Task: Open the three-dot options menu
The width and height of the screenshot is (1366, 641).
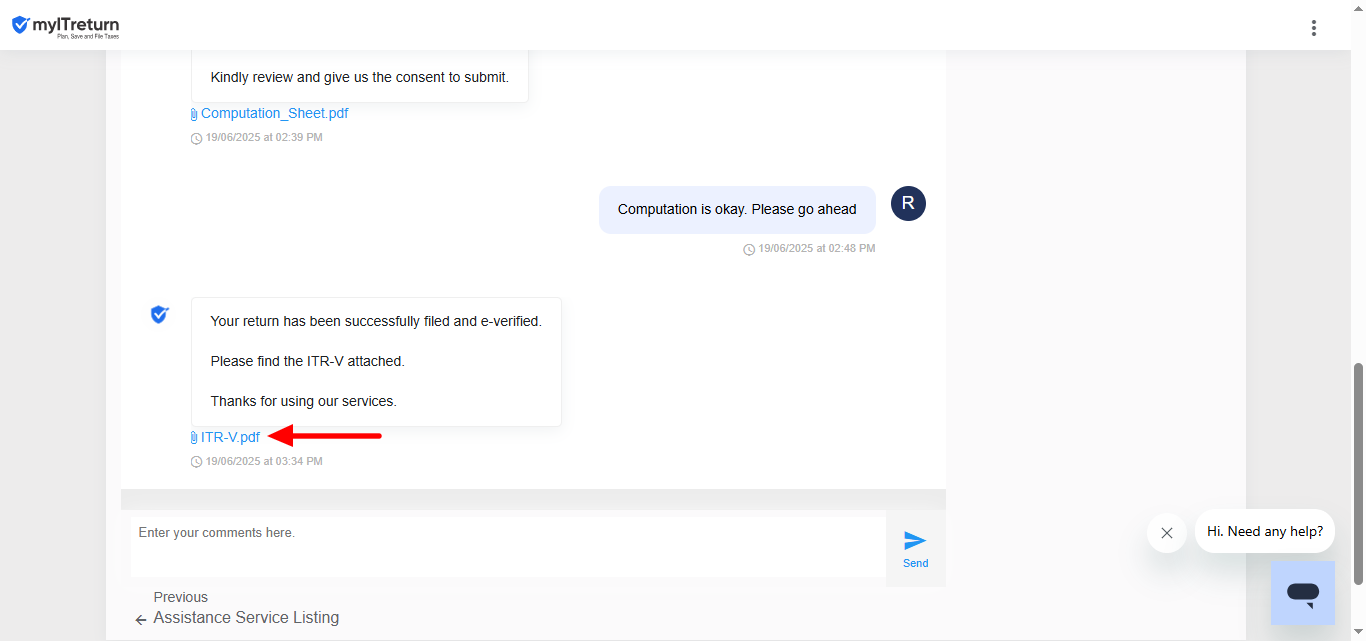Action: (x=1314, y=28)
